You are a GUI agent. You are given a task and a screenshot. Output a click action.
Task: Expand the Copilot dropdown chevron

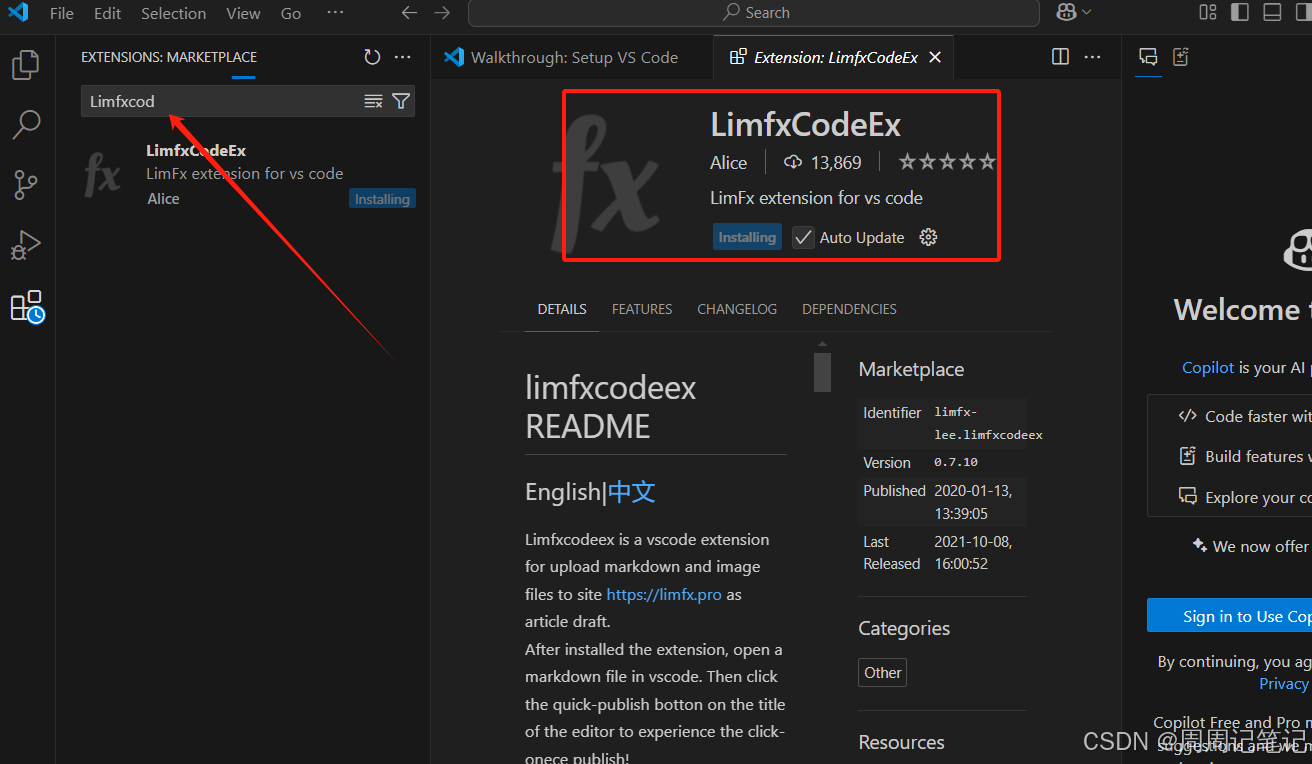pos(1087,12)
